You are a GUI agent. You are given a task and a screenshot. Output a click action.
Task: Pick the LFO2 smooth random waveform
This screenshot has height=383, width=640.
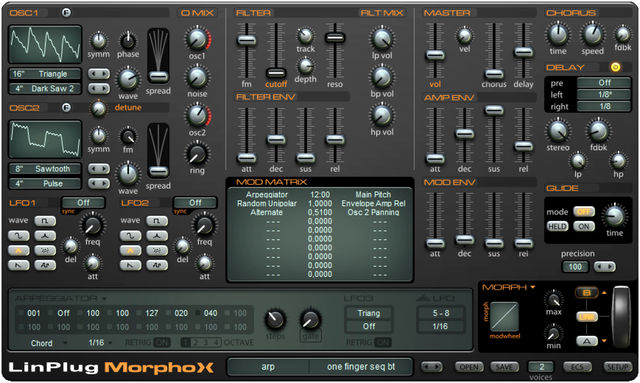[x=157, y=265]
